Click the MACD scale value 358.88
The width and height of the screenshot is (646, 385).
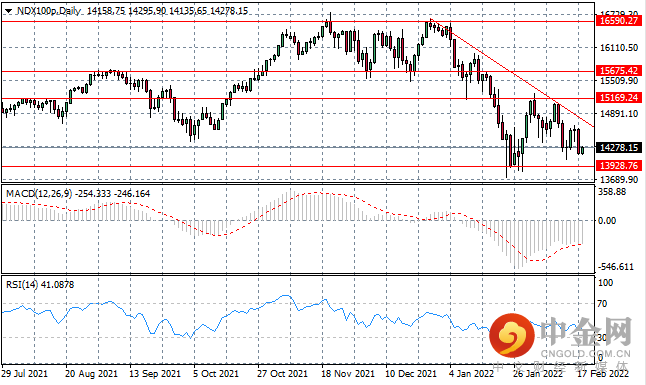click(612, 192)
